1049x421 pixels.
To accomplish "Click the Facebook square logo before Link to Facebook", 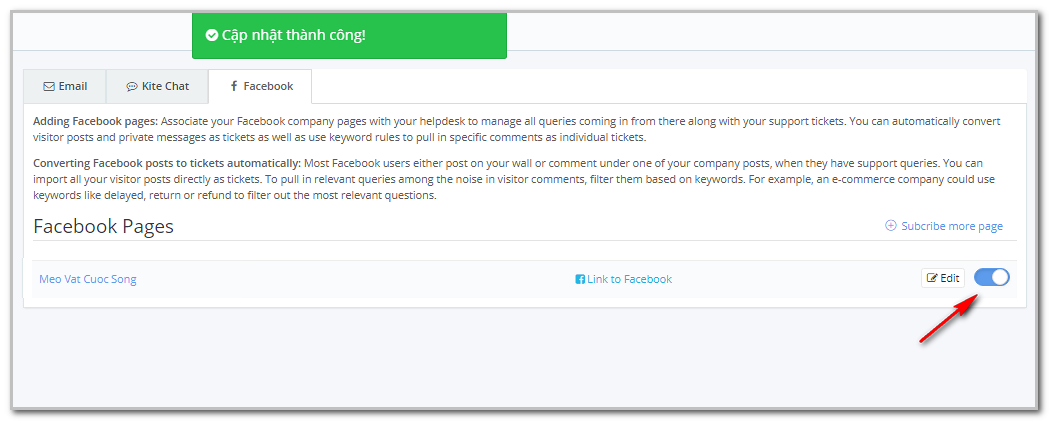I will [x=580, y=279].
